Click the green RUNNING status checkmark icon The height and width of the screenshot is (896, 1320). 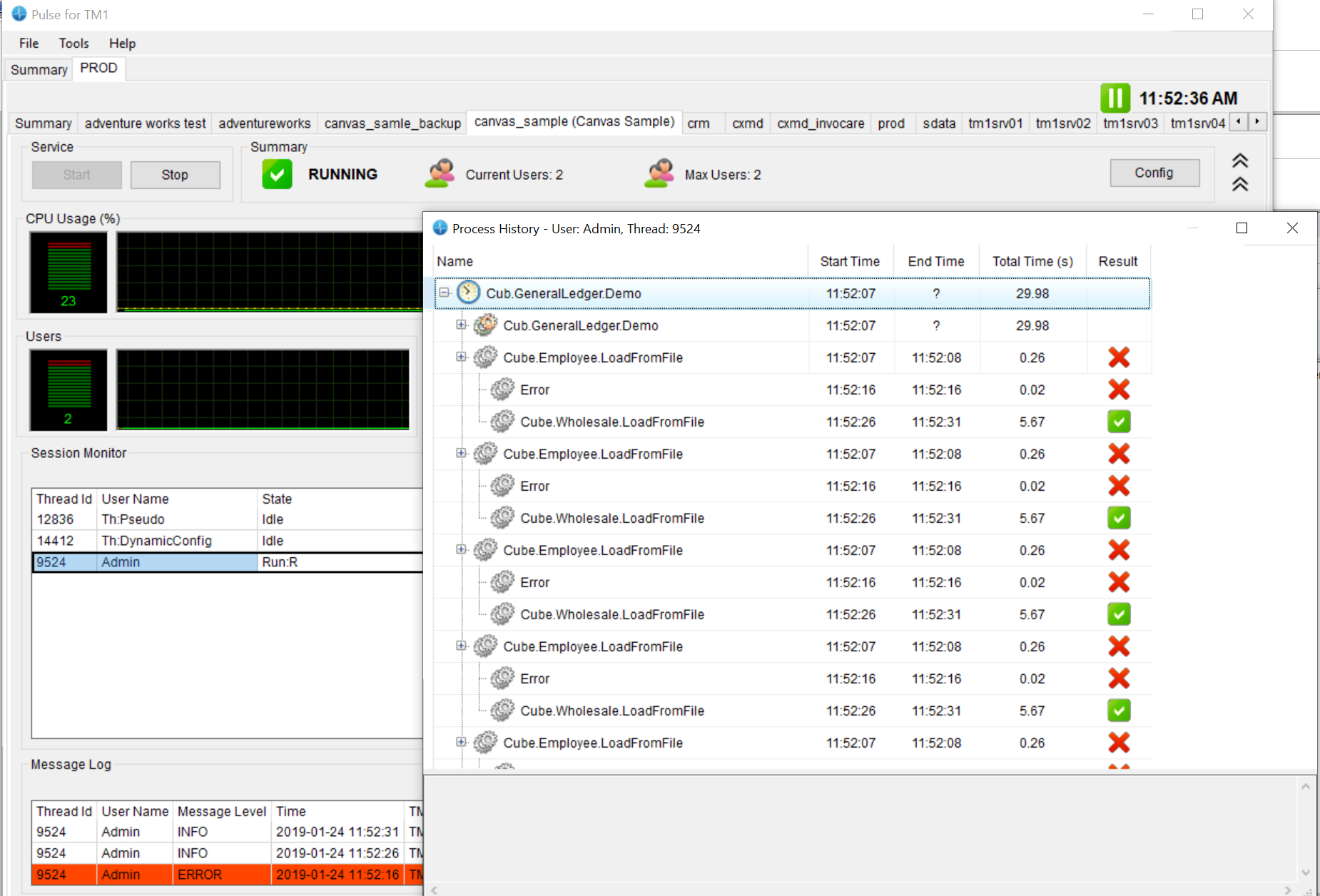coord(278,173)
